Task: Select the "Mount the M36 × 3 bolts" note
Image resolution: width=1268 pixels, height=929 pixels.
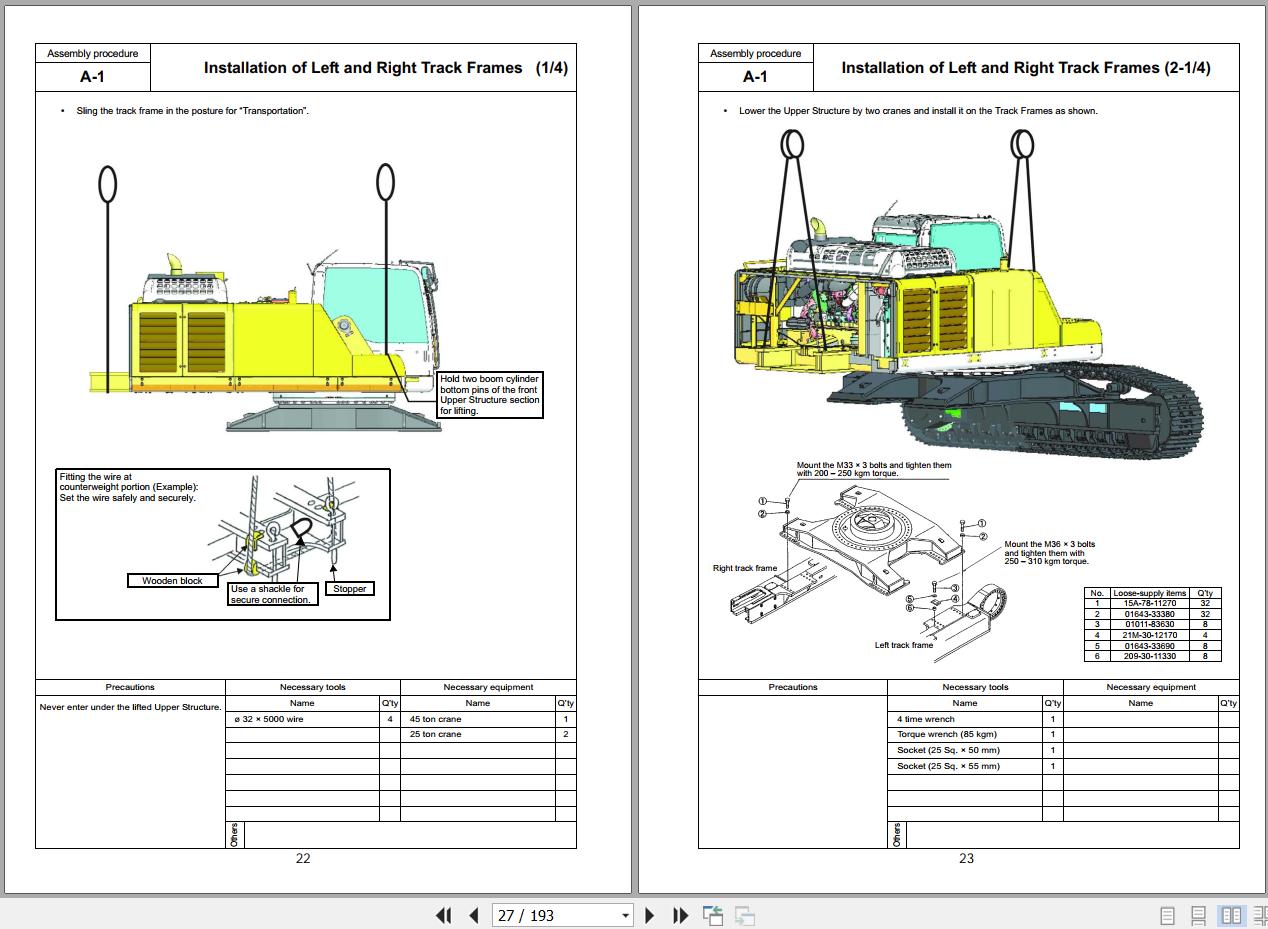Action: pos(1049,553)
